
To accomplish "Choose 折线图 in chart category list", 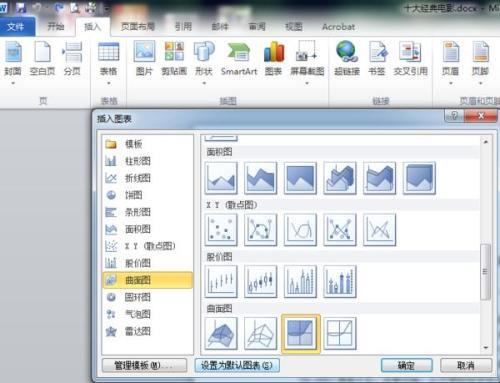I will pos(148,178).
